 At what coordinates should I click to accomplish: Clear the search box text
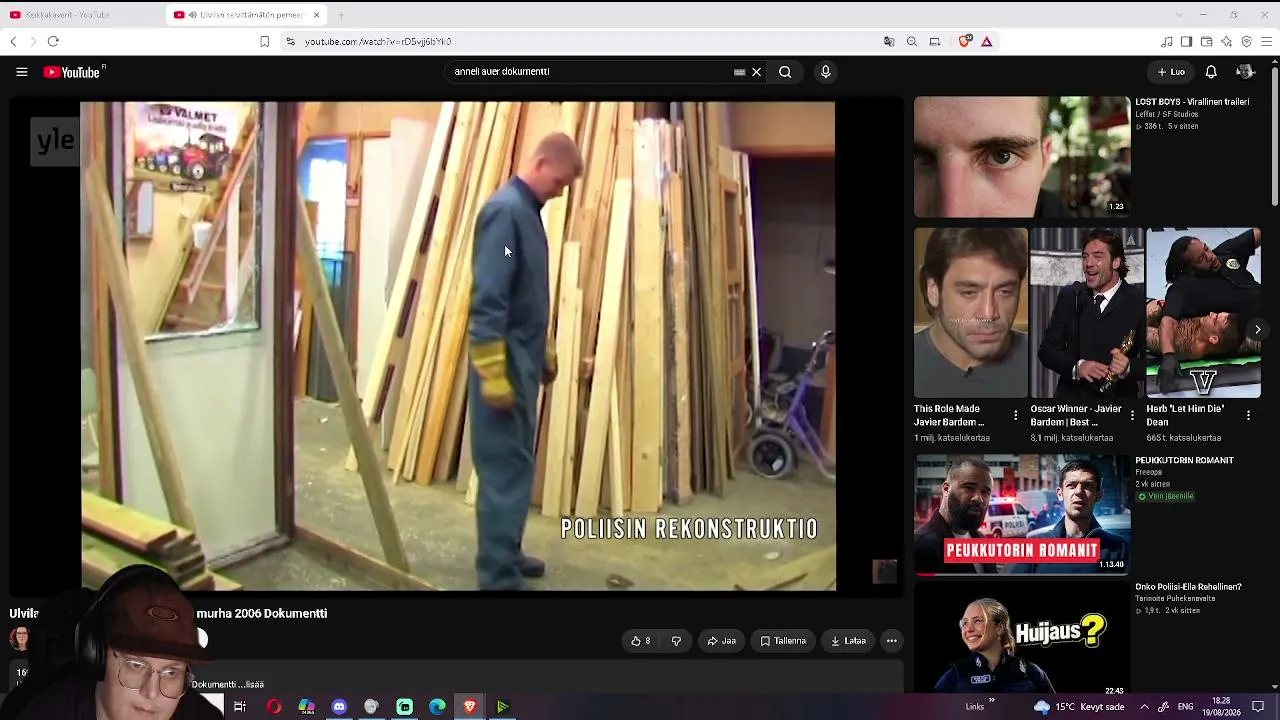[x=756, y=72]
